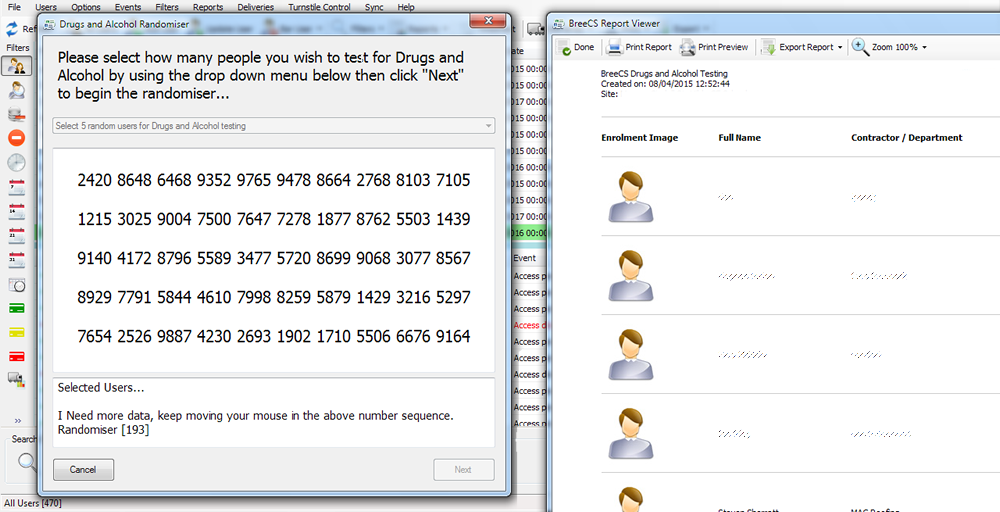Select the All Users filter icon
Screen dimensions: 1000x512
click(16, 66)
